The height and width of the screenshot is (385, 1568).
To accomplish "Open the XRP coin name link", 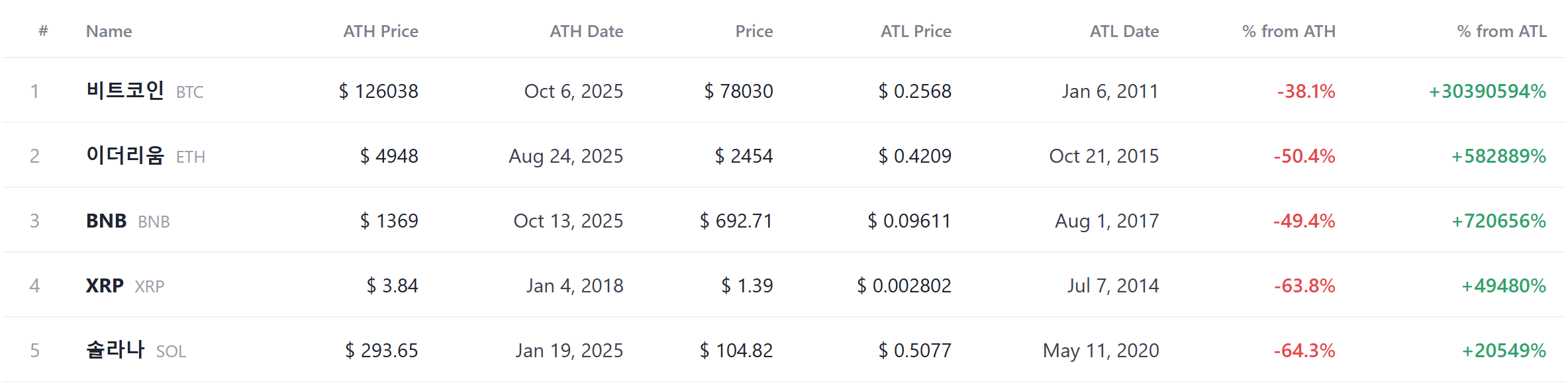I will pos(105,285).
